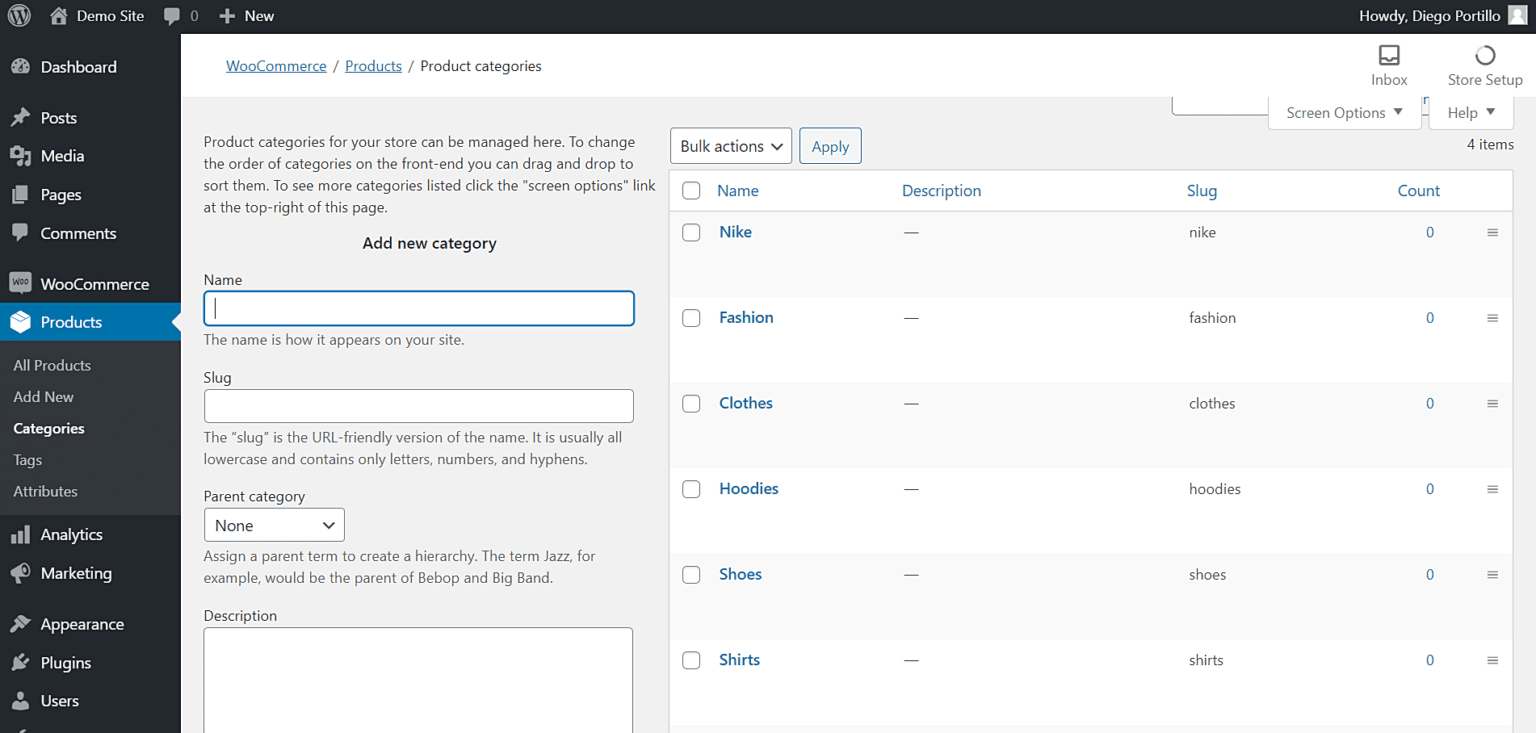1536x733 pixels.
Task: Tick the checkbox beside Hoodies
Action: pyautogui.click(x=691, y=489)
